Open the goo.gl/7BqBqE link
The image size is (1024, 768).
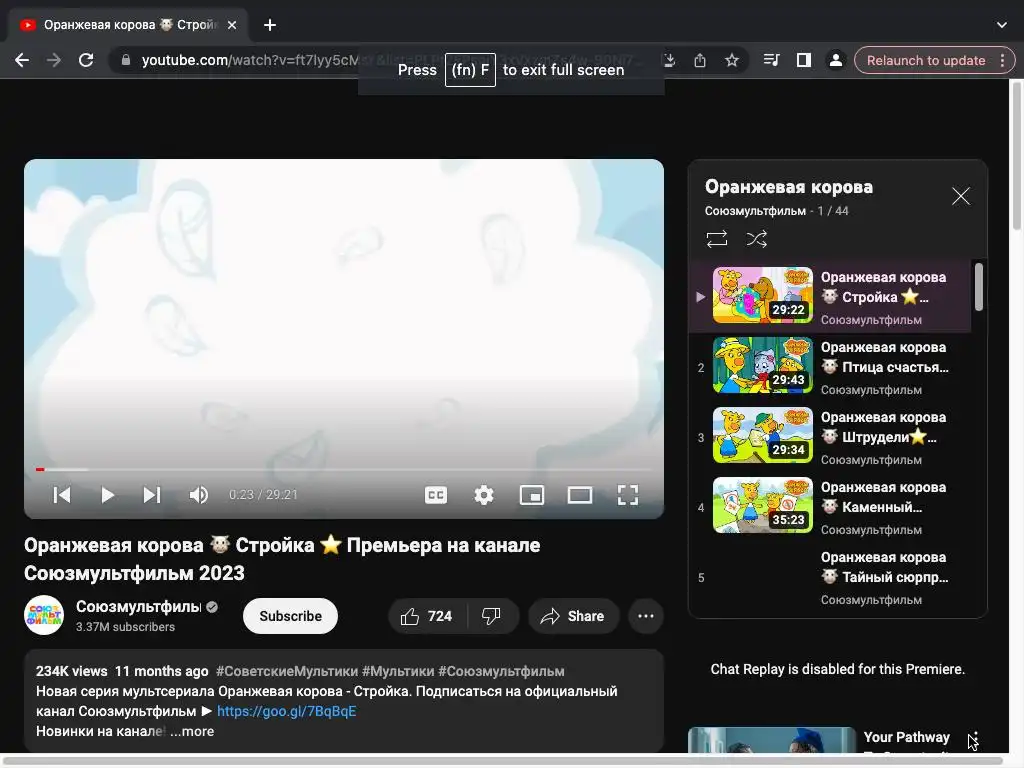tap(287, 711)
